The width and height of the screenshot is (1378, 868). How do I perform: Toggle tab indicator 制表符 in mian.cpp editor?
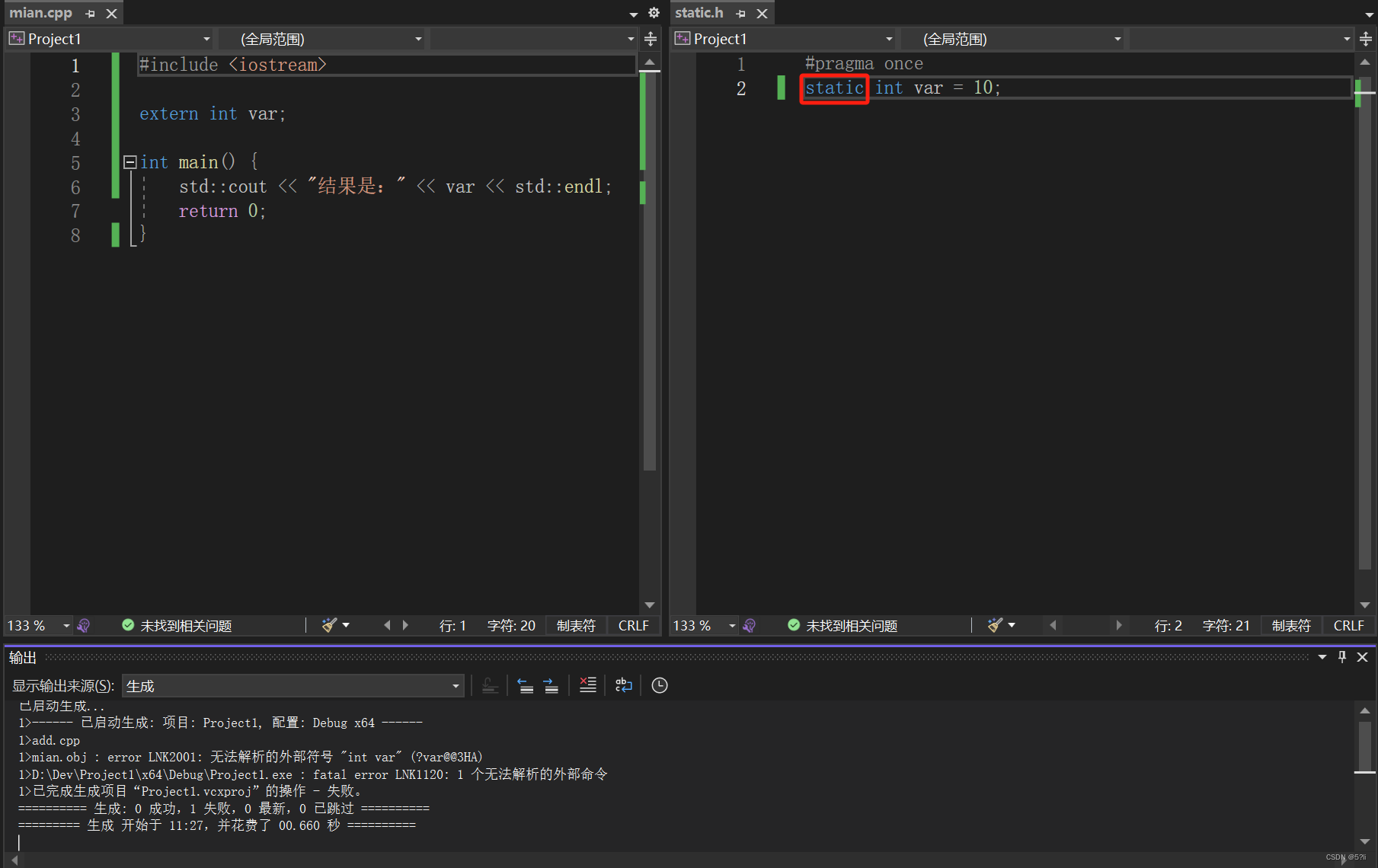pos(576,626)
